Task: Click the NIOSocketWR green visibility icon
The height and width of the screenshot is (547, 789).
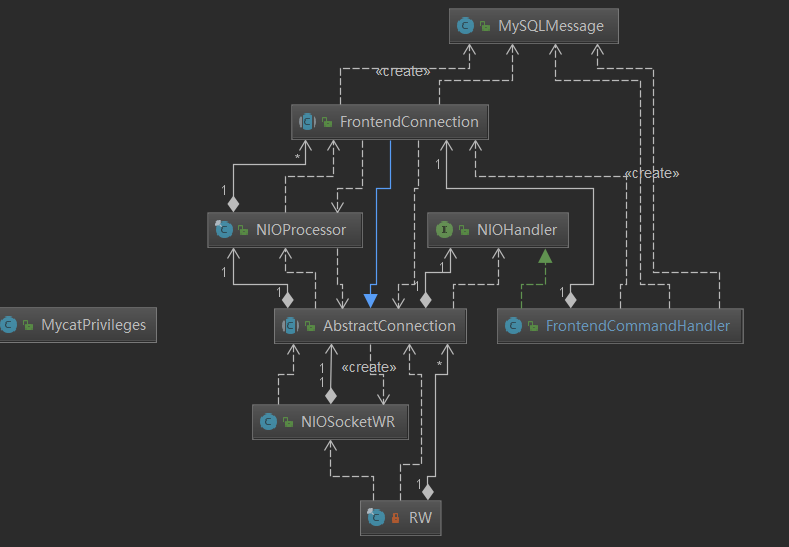Action: point(288,422)
